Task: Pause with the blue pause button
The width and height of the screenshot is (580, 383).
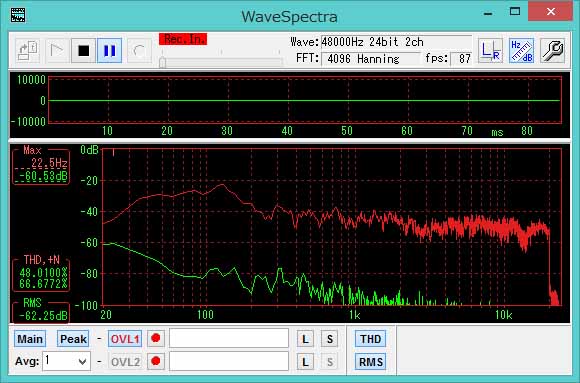Action: 109,50
